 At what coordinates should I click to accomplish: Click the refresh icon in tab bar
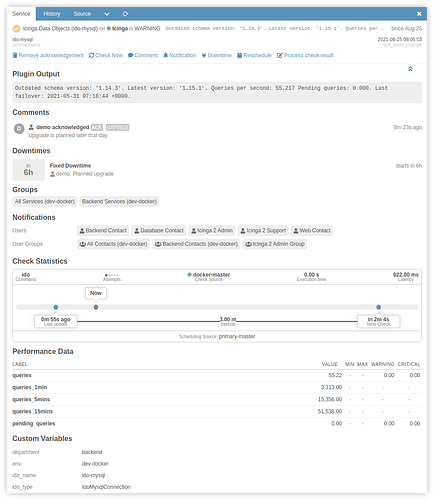(x=125, y=14)
